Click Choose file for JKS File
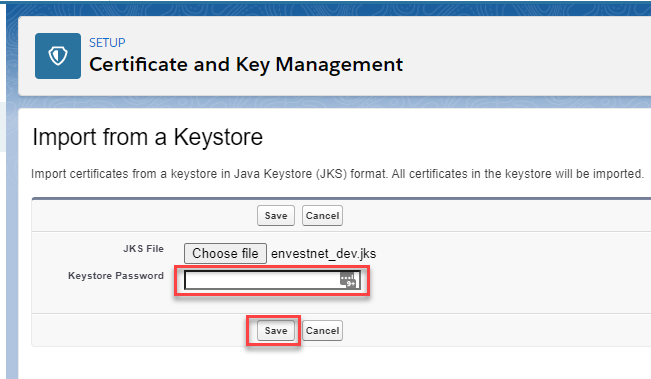 (x=225, y=253)
